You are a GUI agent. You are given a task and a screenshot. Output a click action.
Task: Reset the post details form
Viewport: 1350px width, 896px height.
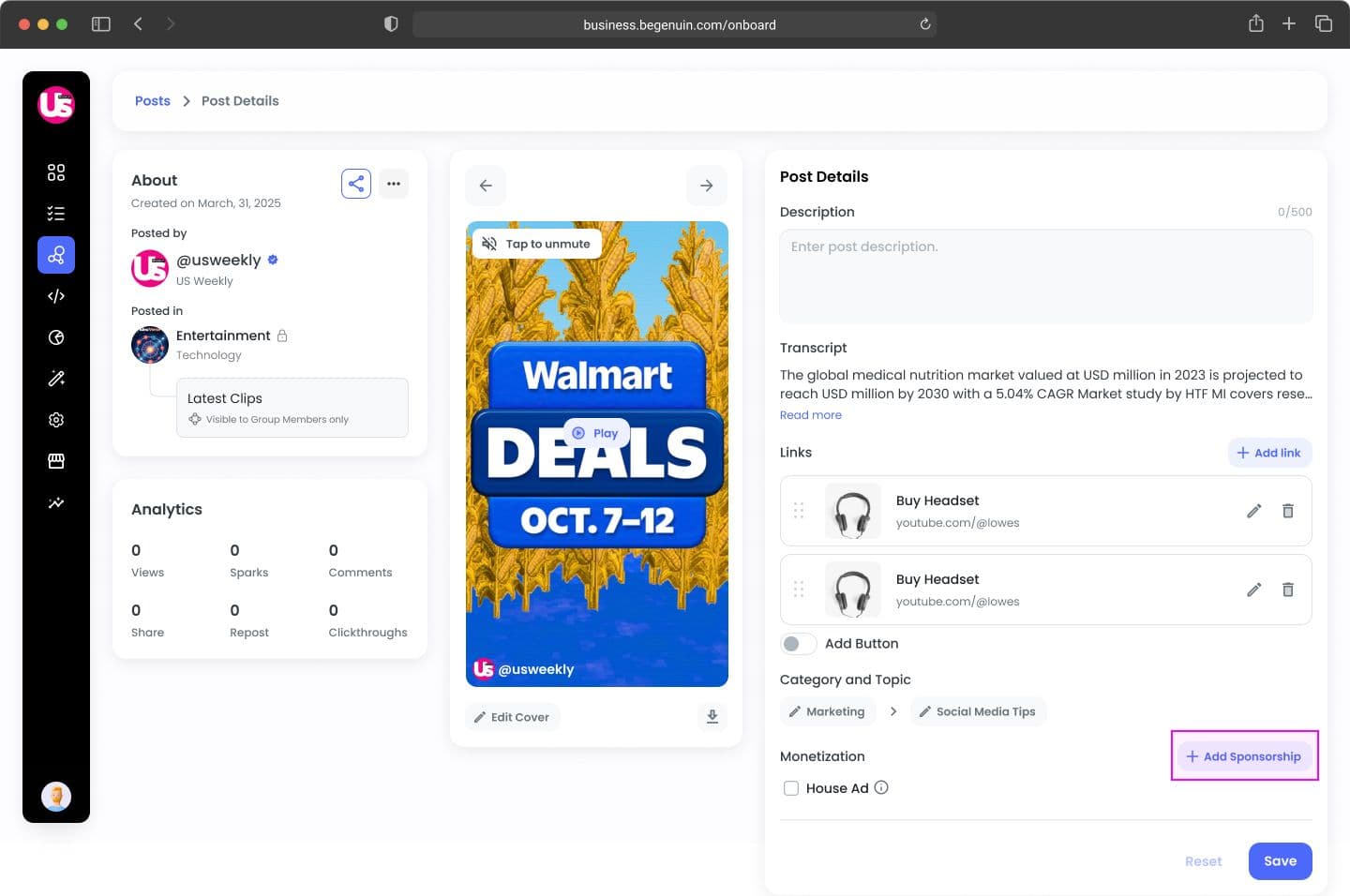(x=1204, y=861)
